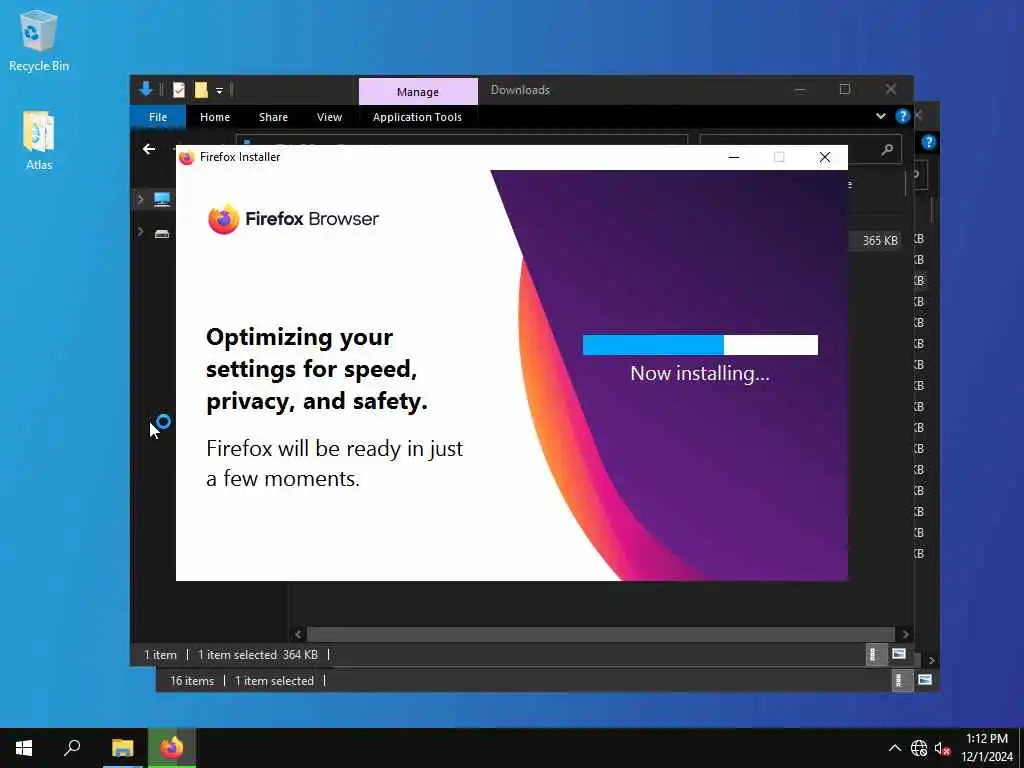The height and width of the screenshot is (768, 1024).
Task: Open the Atlas folder on desktop
Action: 39,140
